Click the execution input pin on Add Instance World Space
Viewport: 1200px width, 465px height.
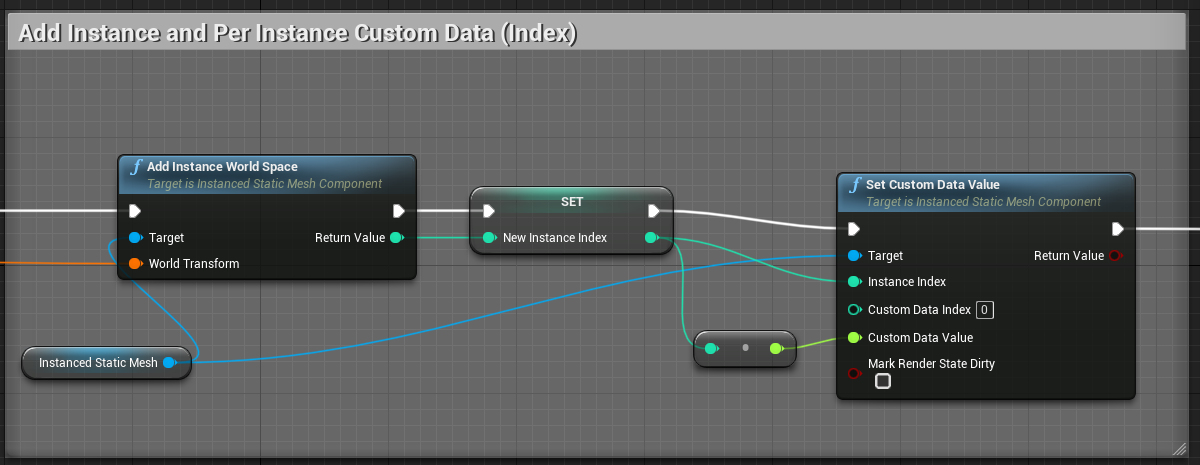pyautogui.click(x=135, y=211)
